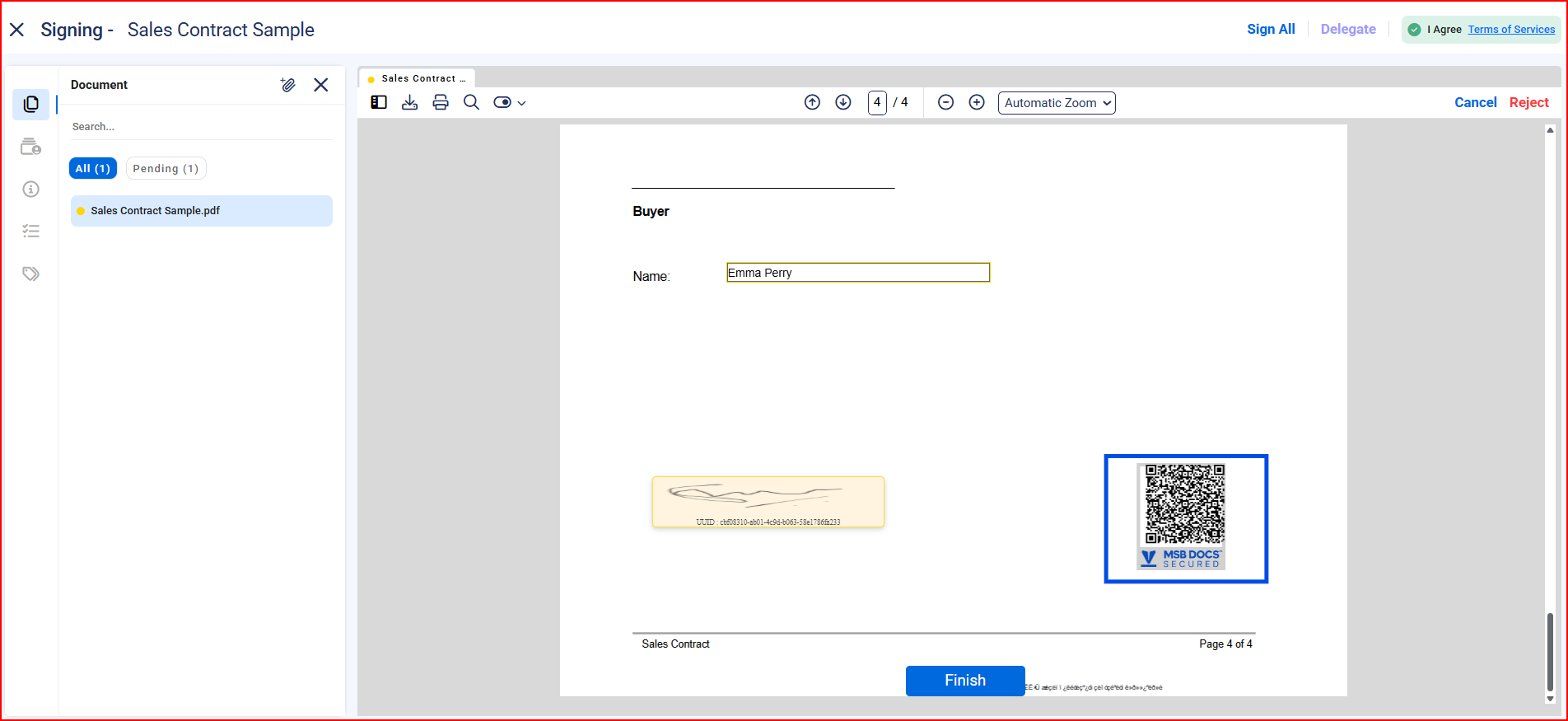Go to previous page arrow
The width and height of the screenshot is (1568, 721).
pyautogui.click(x=812, y=102)
